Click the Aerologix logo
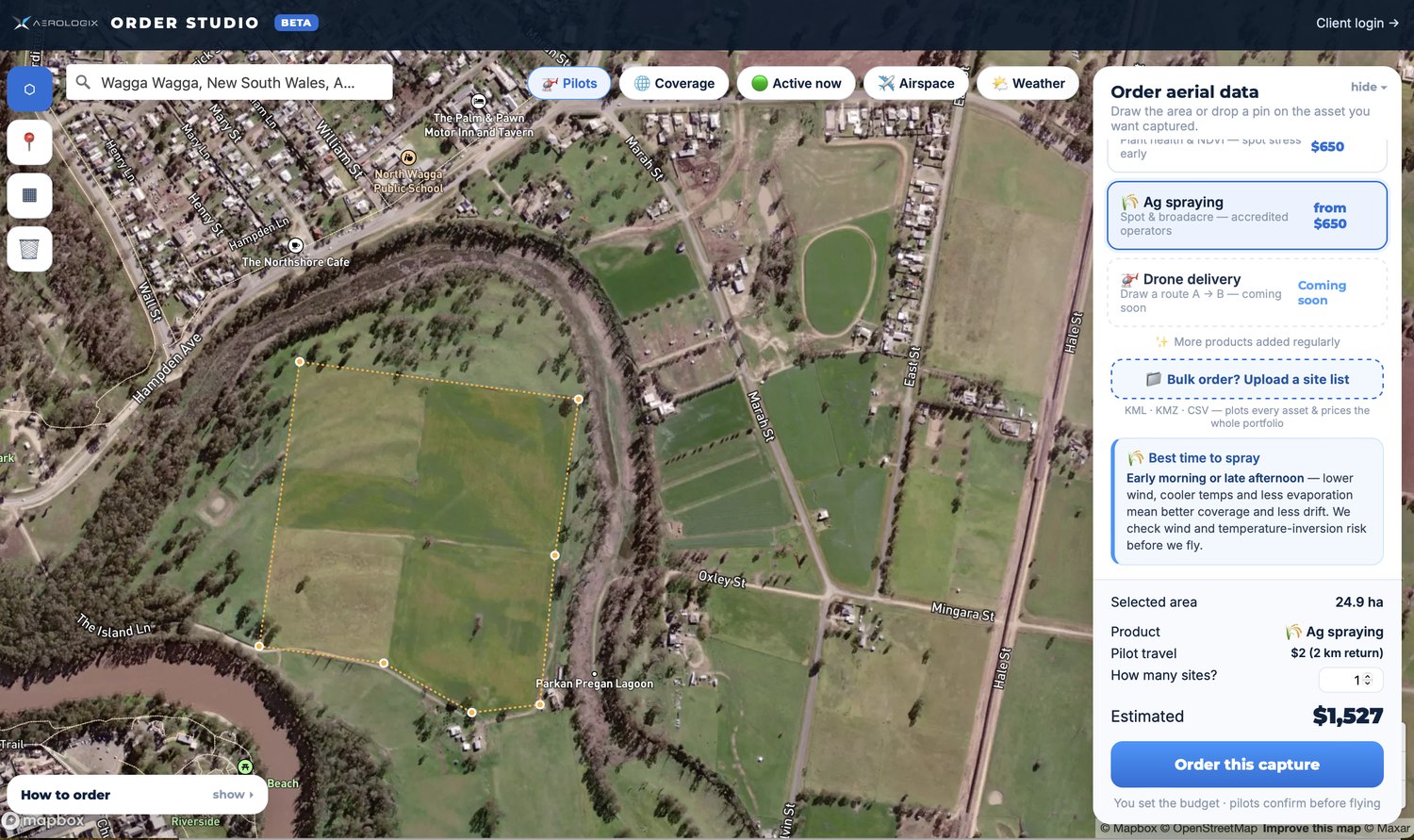1414x840 pixels. 56,23
